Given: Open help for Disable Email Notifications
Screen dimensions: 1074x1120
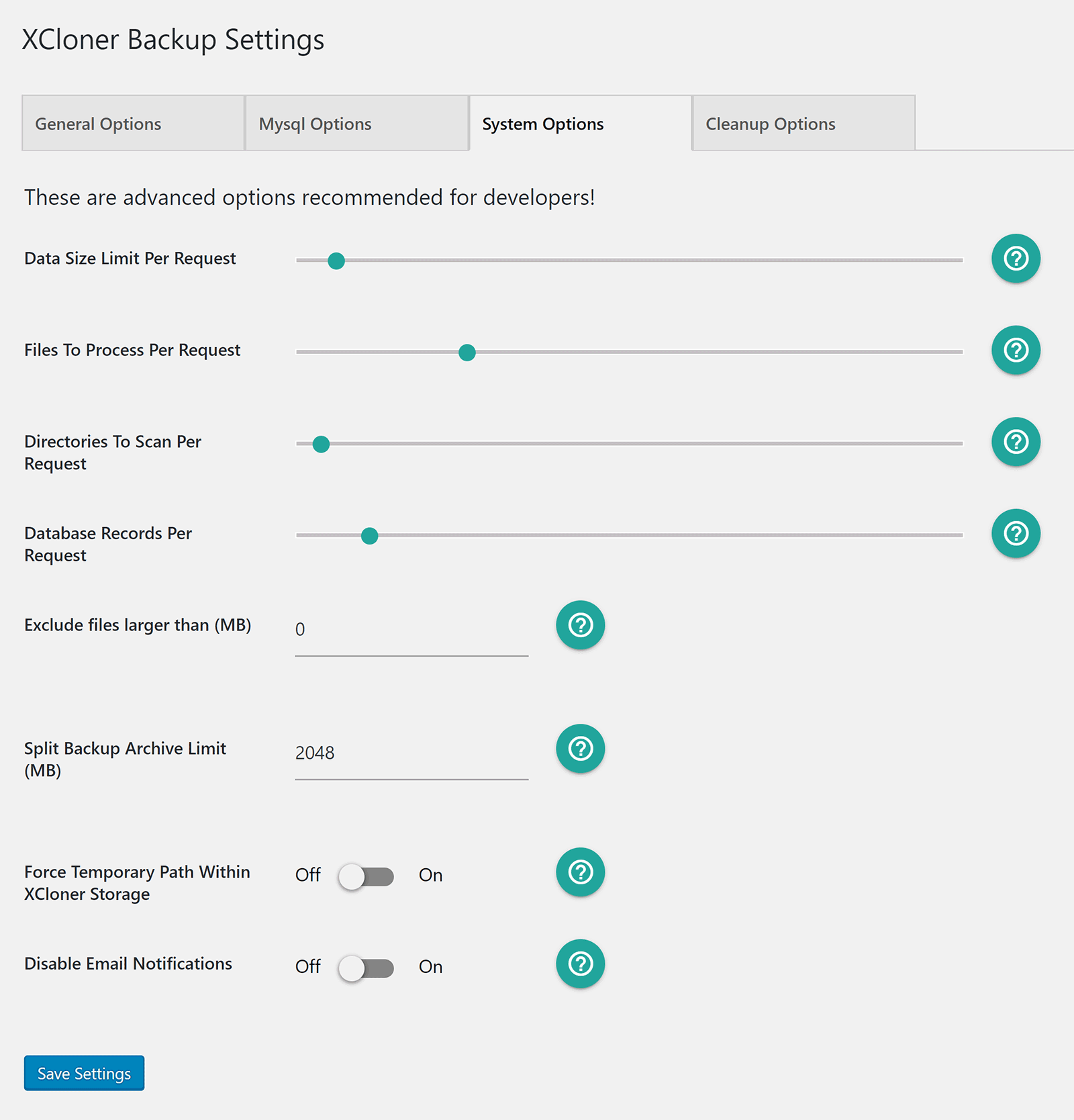Looking at the screenshot, I should click(581, 964).
